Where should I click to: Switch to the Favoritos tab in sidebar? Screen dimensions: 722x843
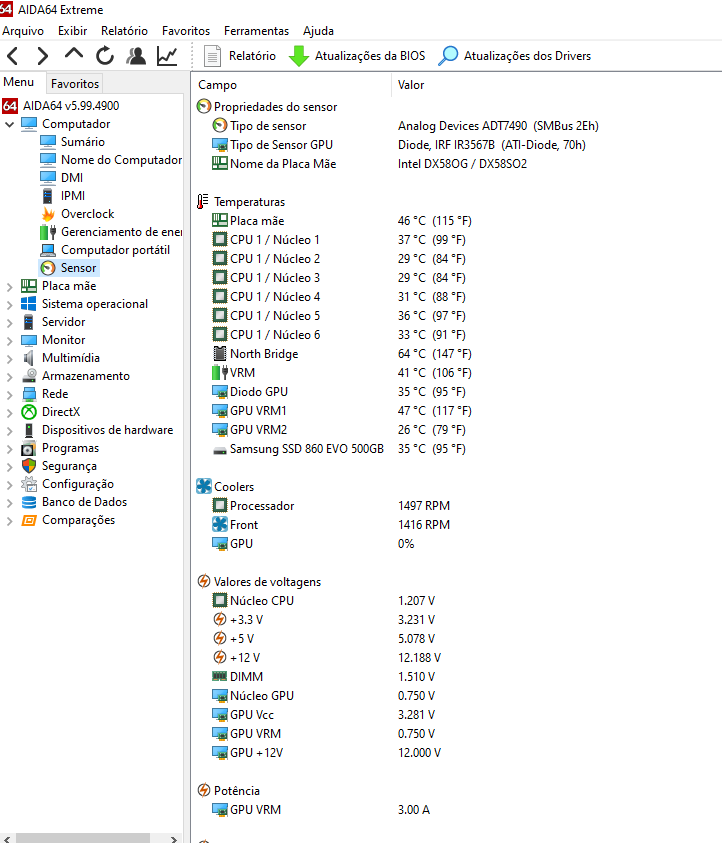point(75,84)
